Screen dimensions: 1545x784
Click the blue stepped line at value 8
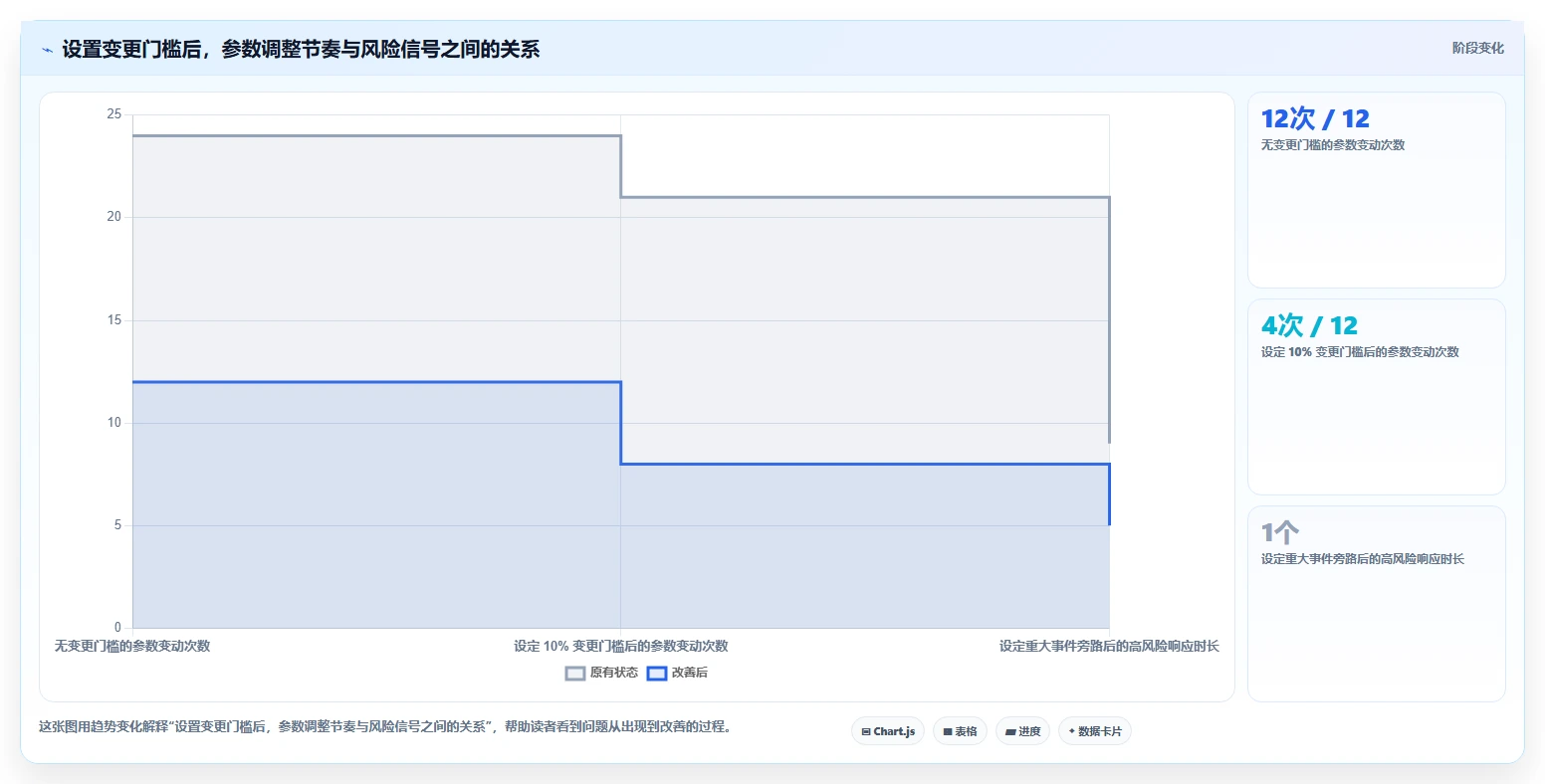865,464
